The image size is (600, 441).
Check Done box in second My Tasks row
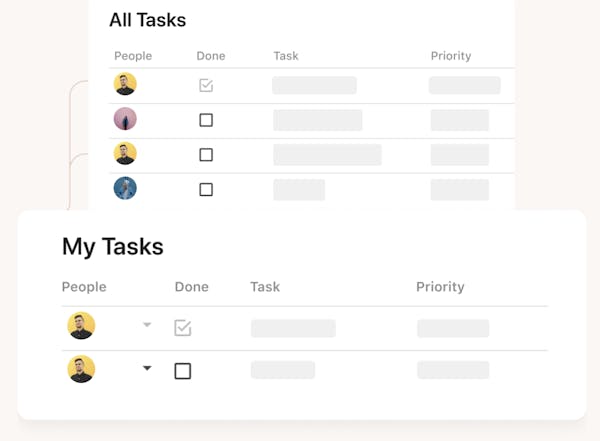click(183, 371)
